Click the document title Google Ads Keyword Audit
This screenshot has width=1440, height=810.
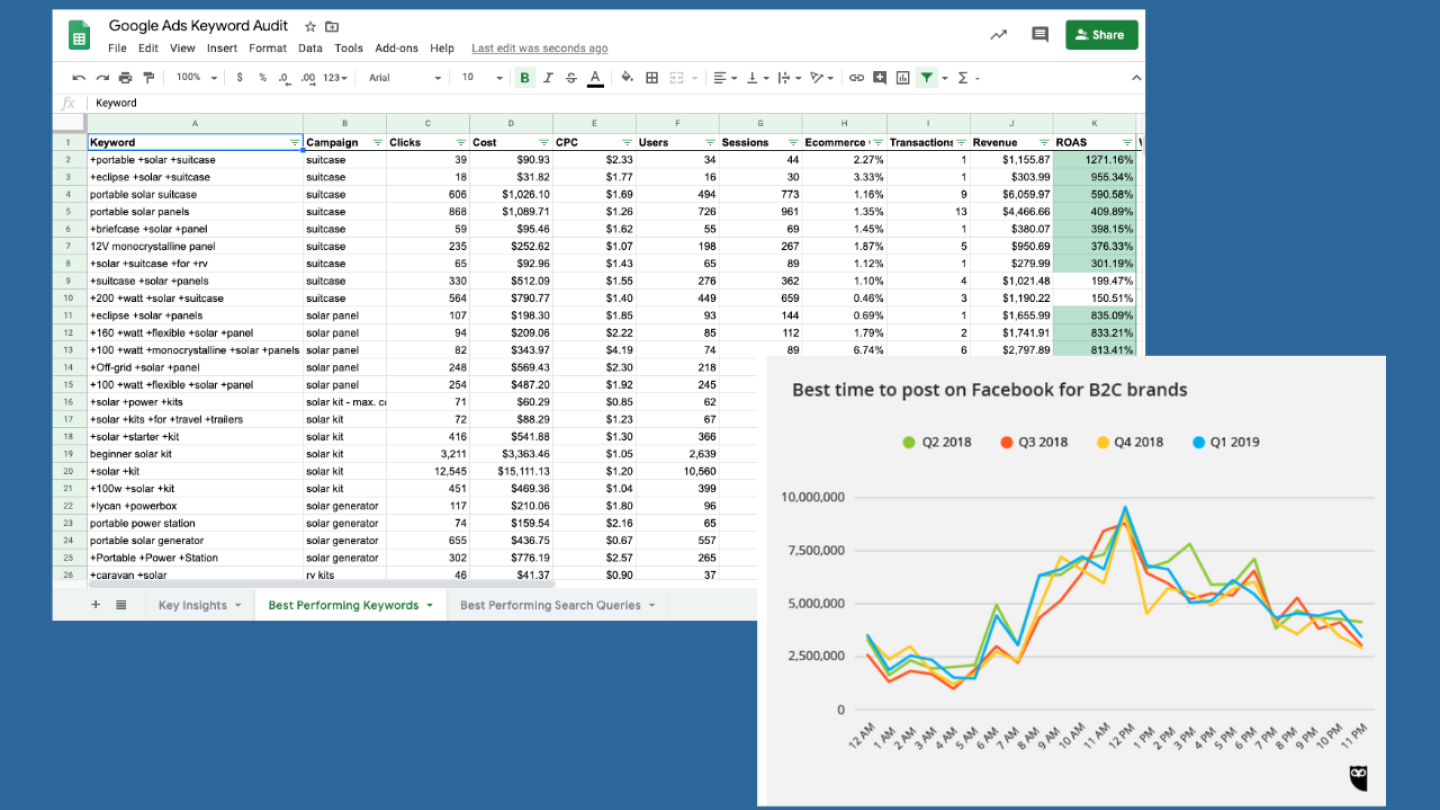(x=198, y=26)
